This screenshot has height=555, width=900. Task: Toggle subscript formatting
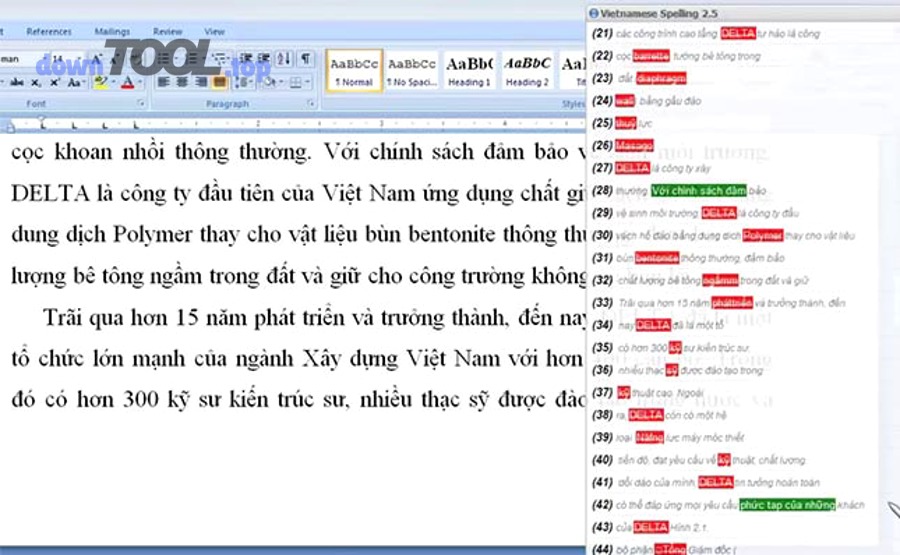(x=36, y=83)
